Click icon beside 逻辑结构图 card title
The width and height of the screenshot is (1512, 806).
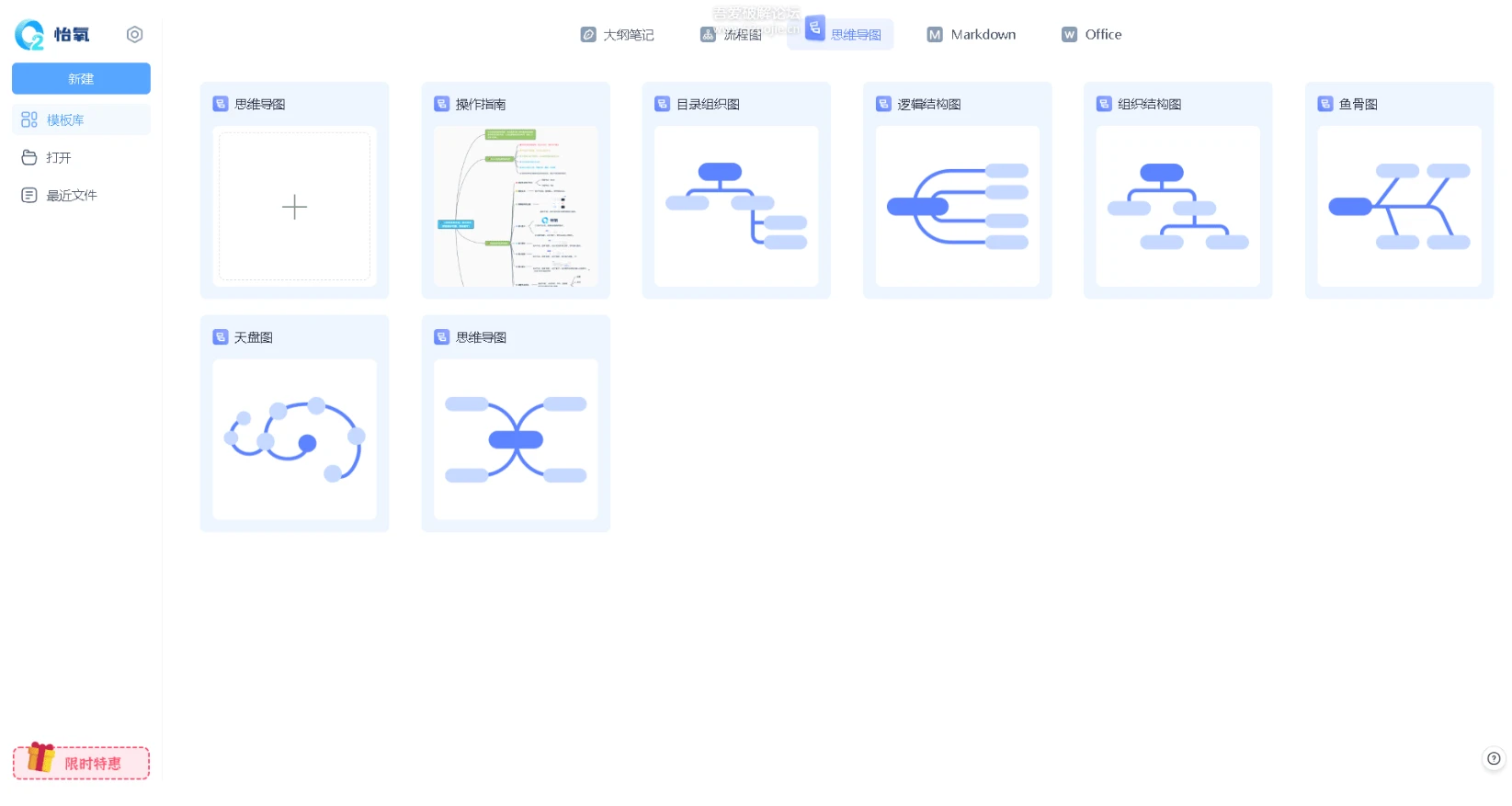coord(883,104)
